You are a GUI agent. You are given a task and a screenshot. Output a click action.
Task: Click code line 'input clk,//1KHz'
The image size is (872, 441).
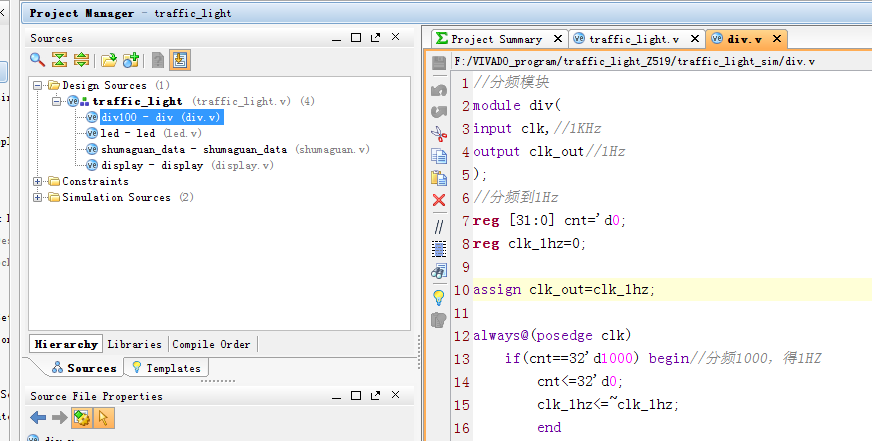(x=537, y=128)
